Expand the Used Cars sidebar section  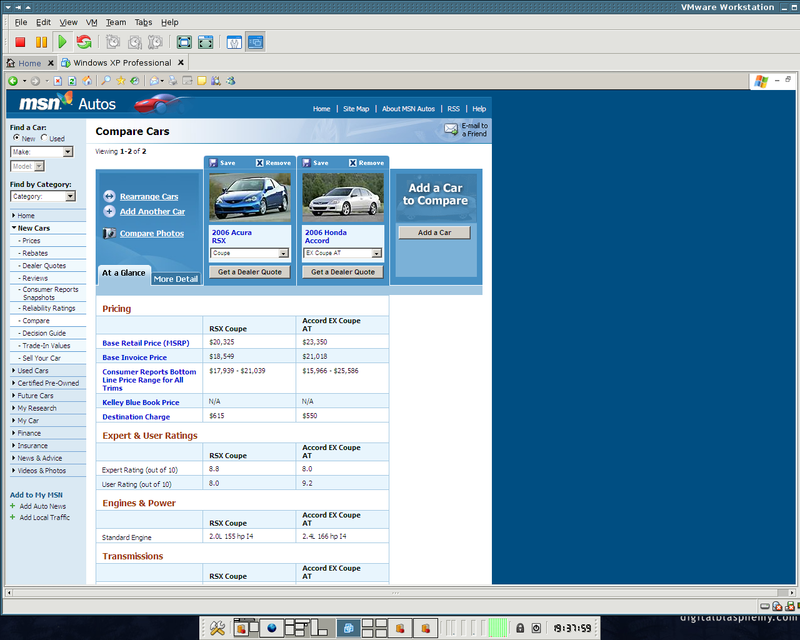pyautogui.click(x=13, y=371)
